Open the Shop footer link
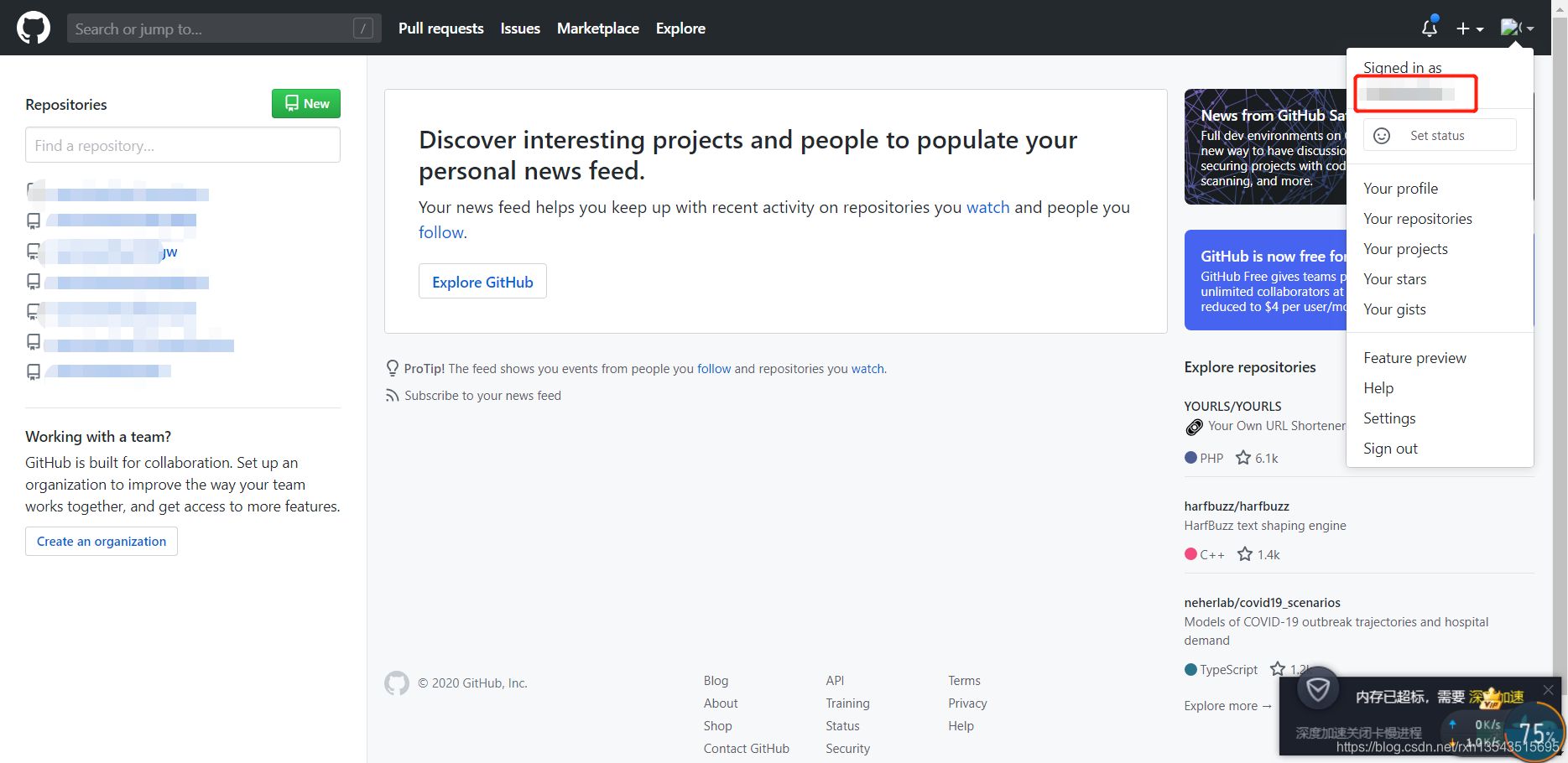This screenshot has height=763, width=1568. (717, 725)
